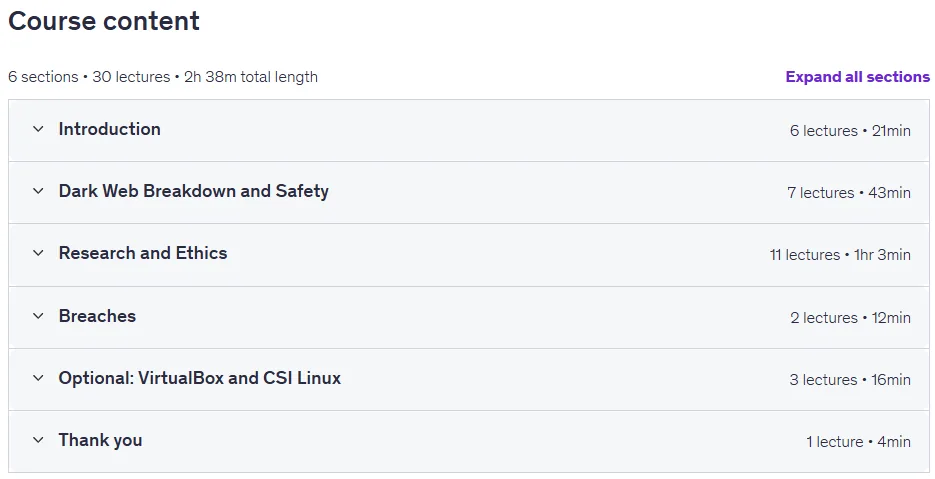Expand Dark Web Breakdown and Safety chevron

tap(38, 191)
